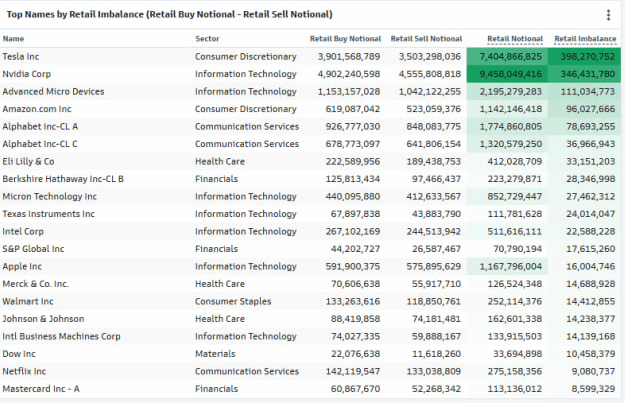
Task: Sort by Retail Sell Notional column
Action: [426, 39]
